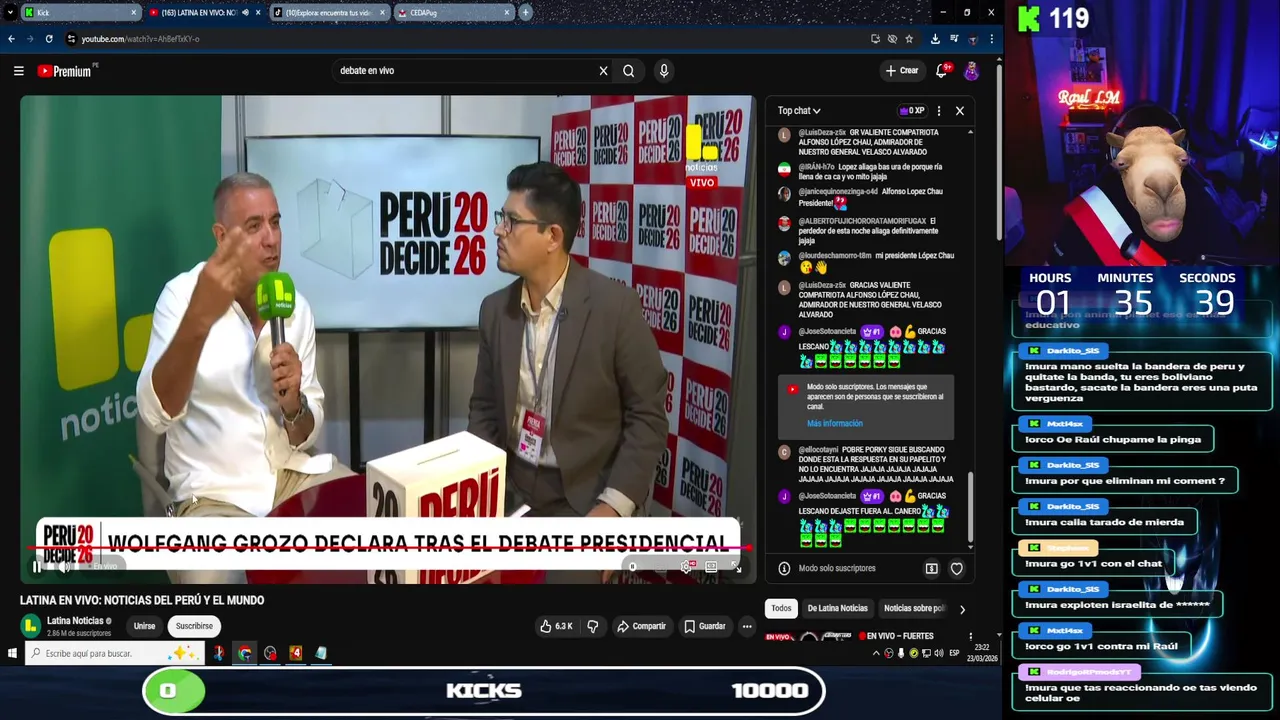
Task: Like the video showing 6.3 K
Action: 556,626
